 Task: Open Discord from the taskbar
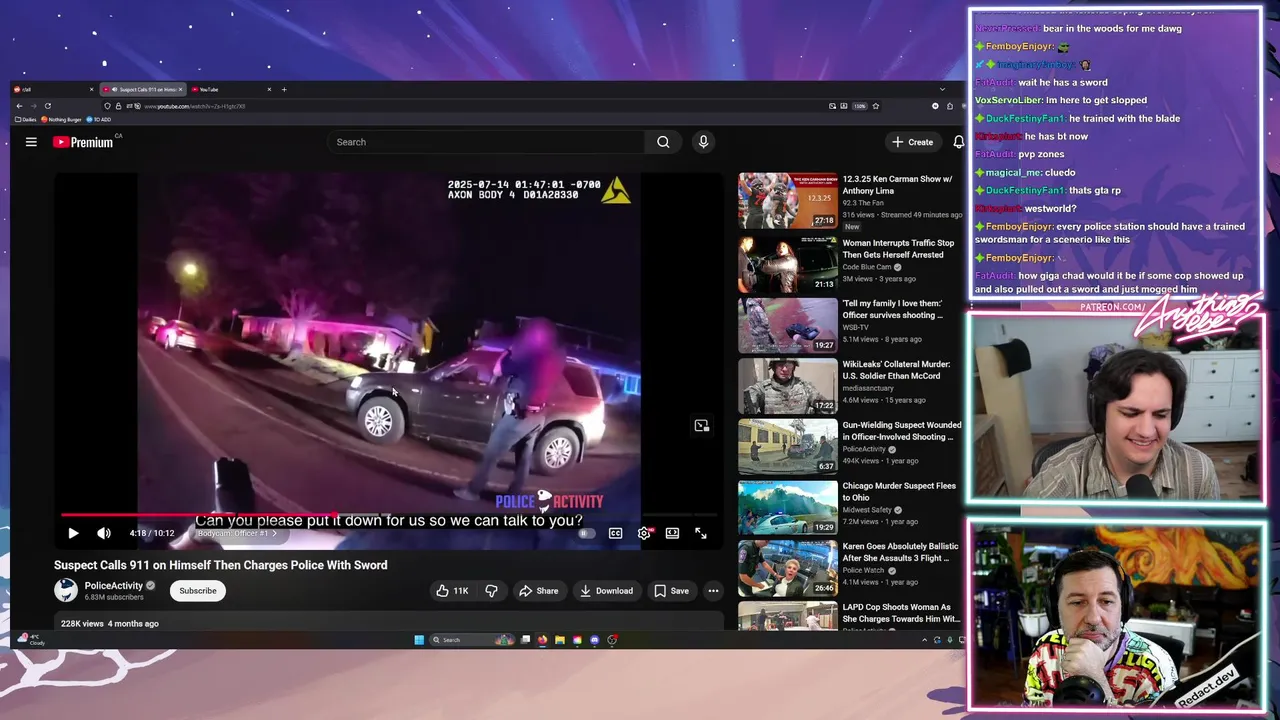(x=595, y=640)
